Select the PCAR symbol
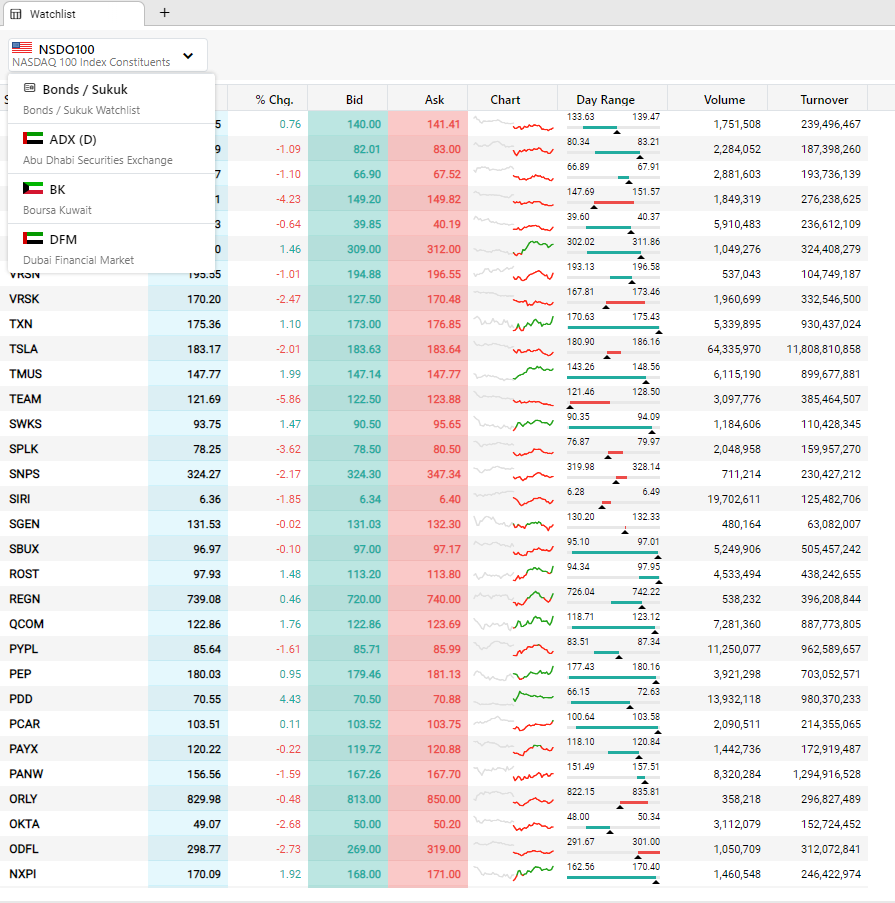 tap(25, 724)
